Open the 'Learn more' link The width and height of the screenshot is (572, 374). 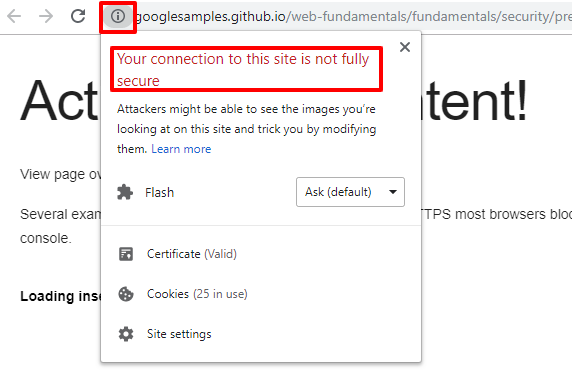click(x=181, y=149)
